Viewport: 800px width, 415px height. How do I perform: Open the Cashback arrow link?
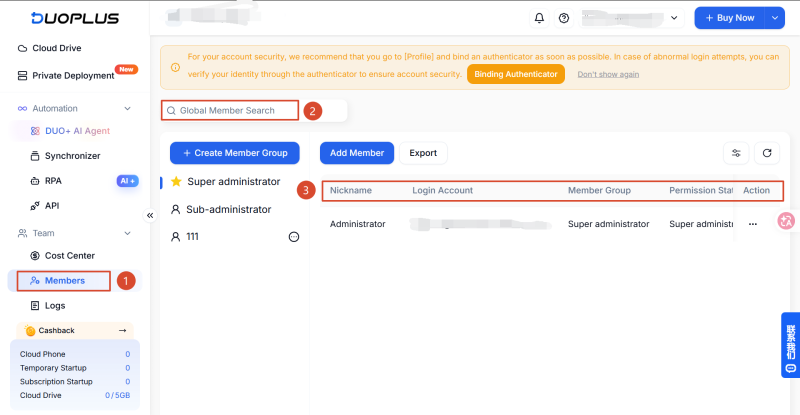[x=122, y=331]
